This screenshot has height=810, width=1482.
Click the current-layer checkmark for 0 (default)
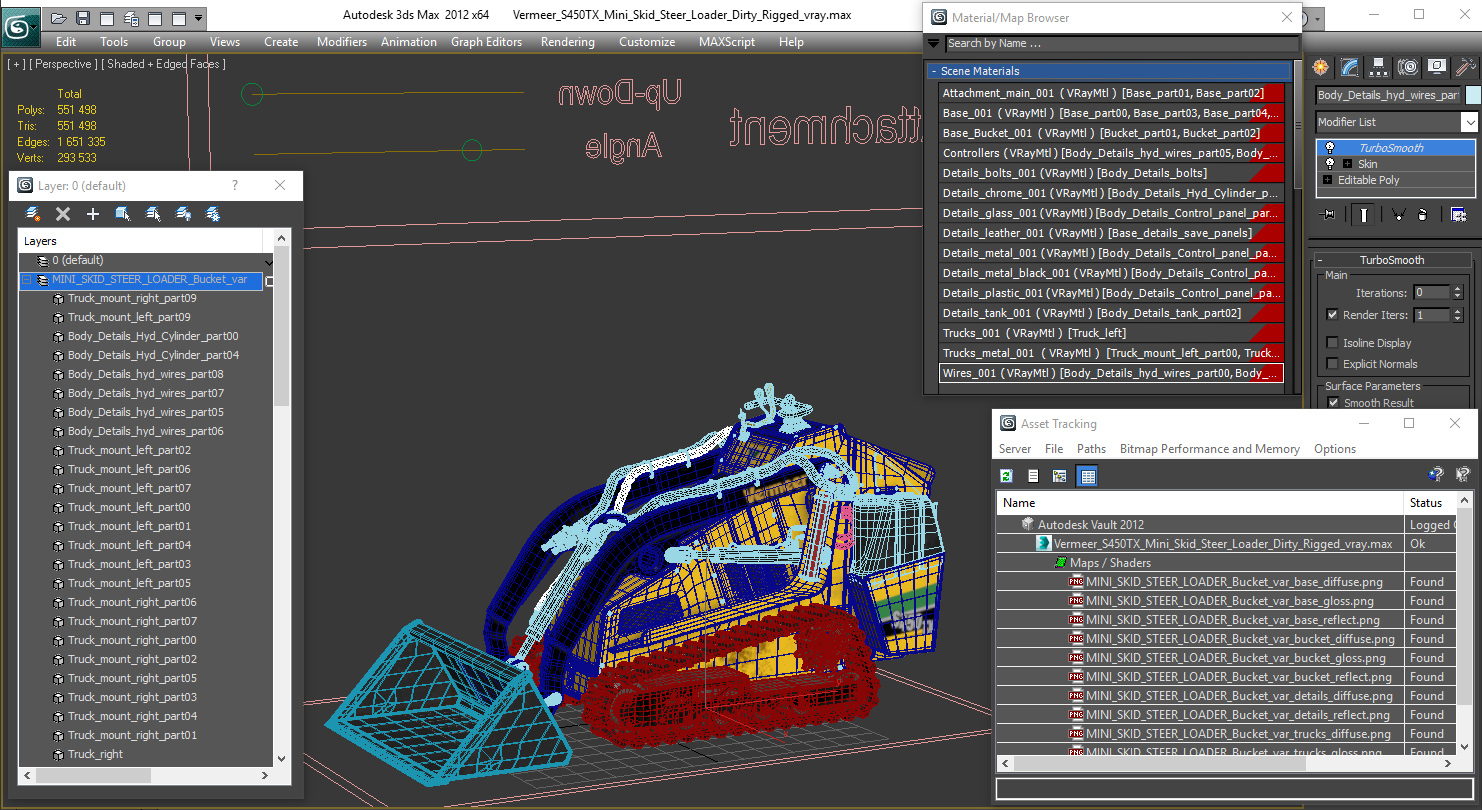(267, 261)
